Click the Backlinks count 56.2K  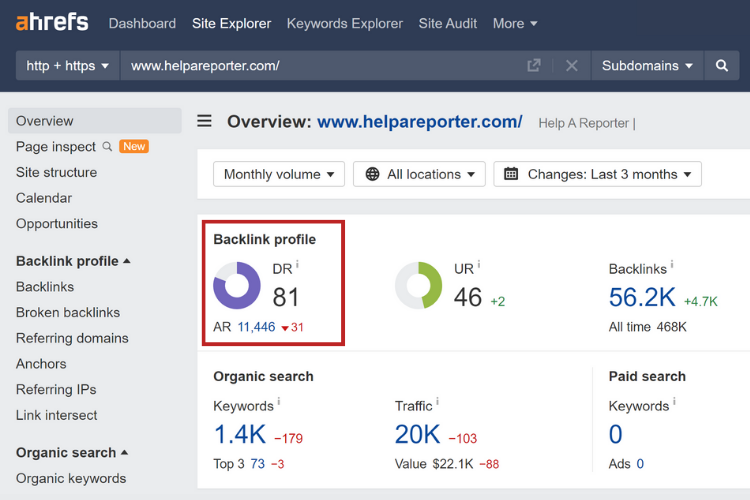[642, 297]
